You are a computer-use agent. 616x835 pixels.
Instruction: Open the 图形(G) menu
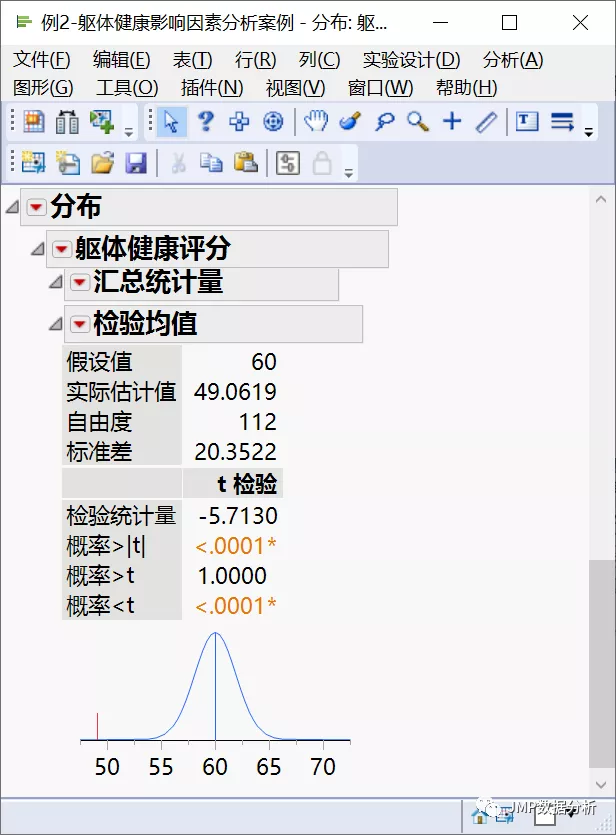coord(43,88)
